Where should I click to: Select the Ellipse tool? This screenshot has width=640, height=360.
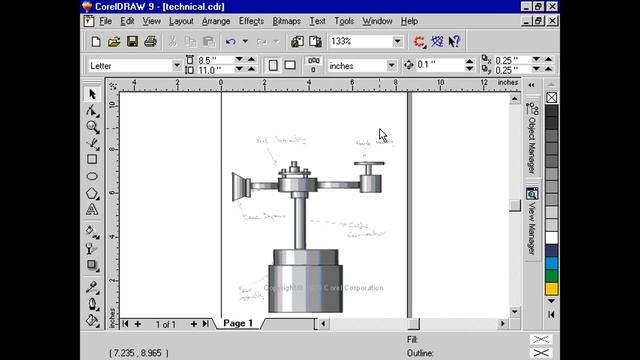point(92,176)
